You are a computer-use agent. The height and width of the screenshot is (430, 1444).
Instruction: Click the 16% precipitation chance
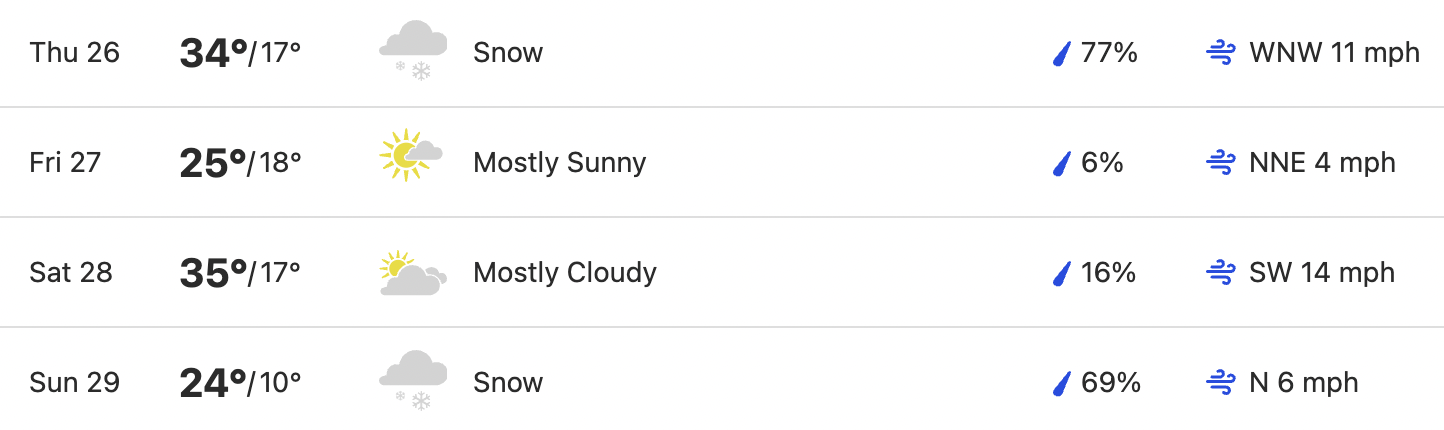tap(1109, 273)
